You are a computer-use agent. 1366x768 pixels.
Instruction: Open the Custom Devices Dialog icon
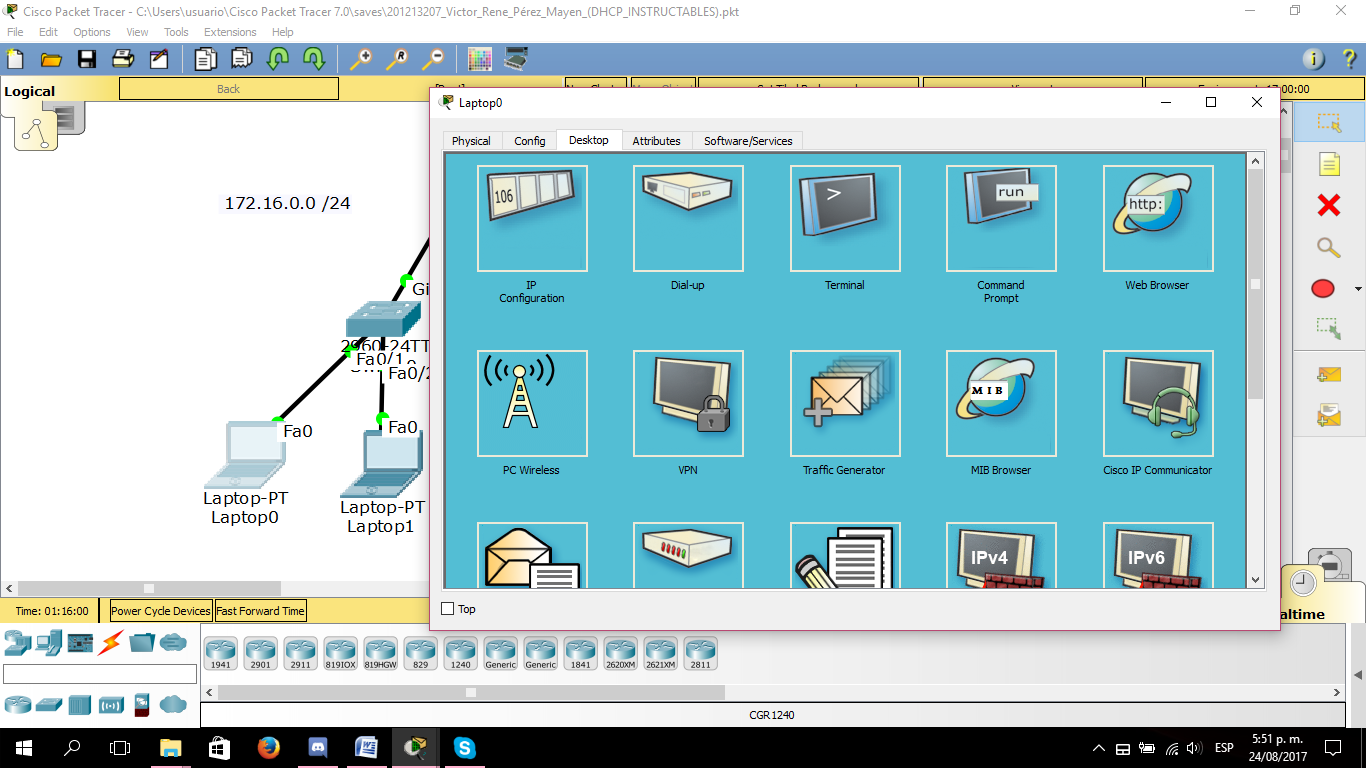pyautogui.click(x=516, y=59)
